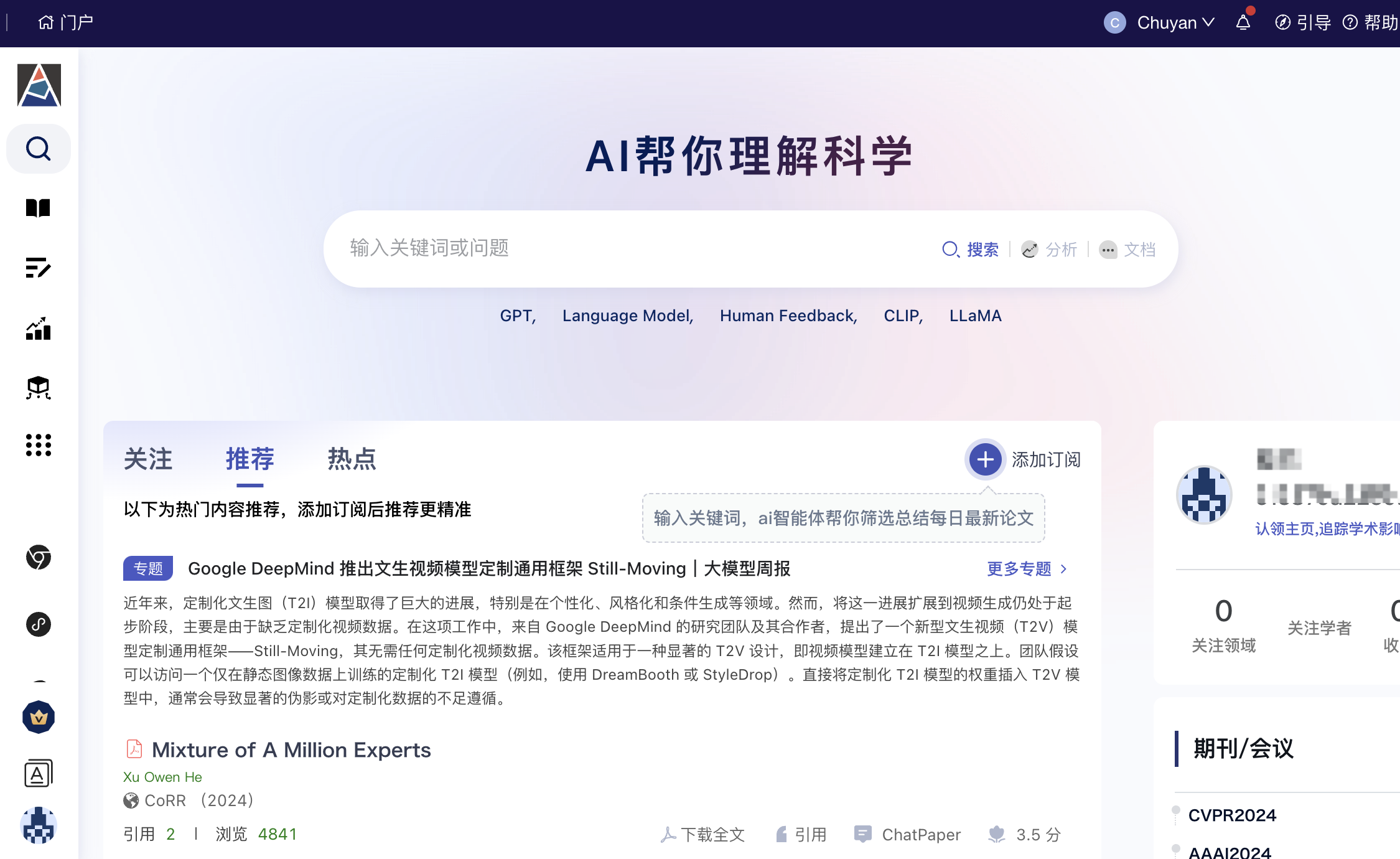Click the nine-dot apps grid icon

(38, 445)
